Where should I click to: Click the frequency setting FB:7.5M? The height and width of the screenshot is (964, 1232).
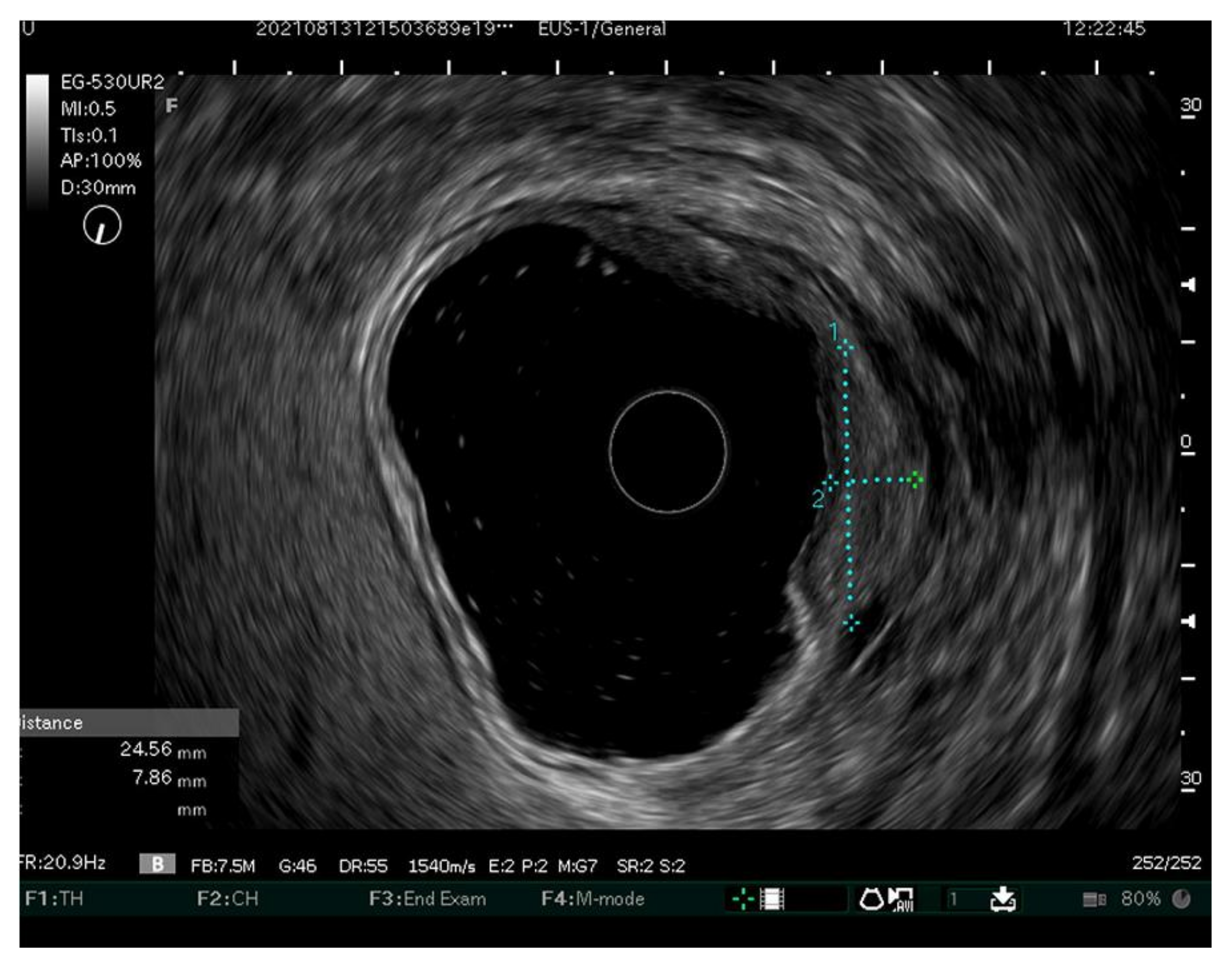(223, 865)
